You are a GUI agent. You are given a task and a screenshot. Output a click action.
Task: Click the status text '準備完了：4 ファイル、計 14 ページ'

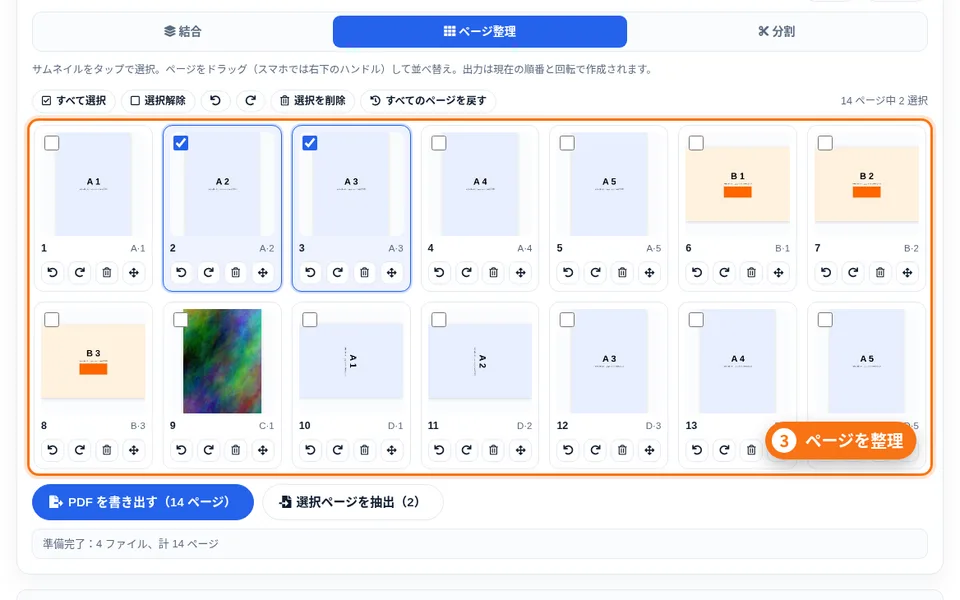click(x=130, y=544)
